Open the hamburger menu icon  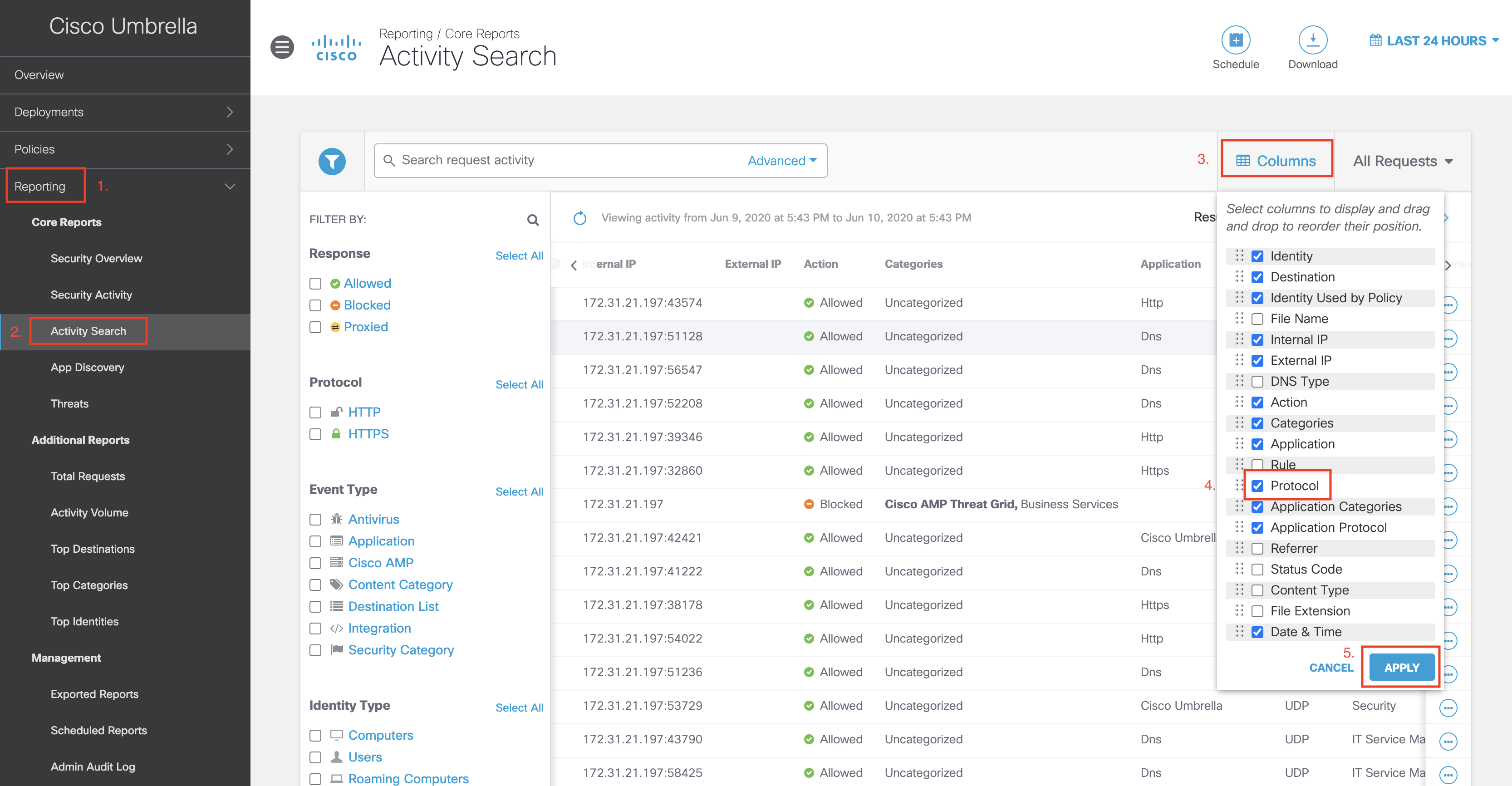click(x=282, y=47)
